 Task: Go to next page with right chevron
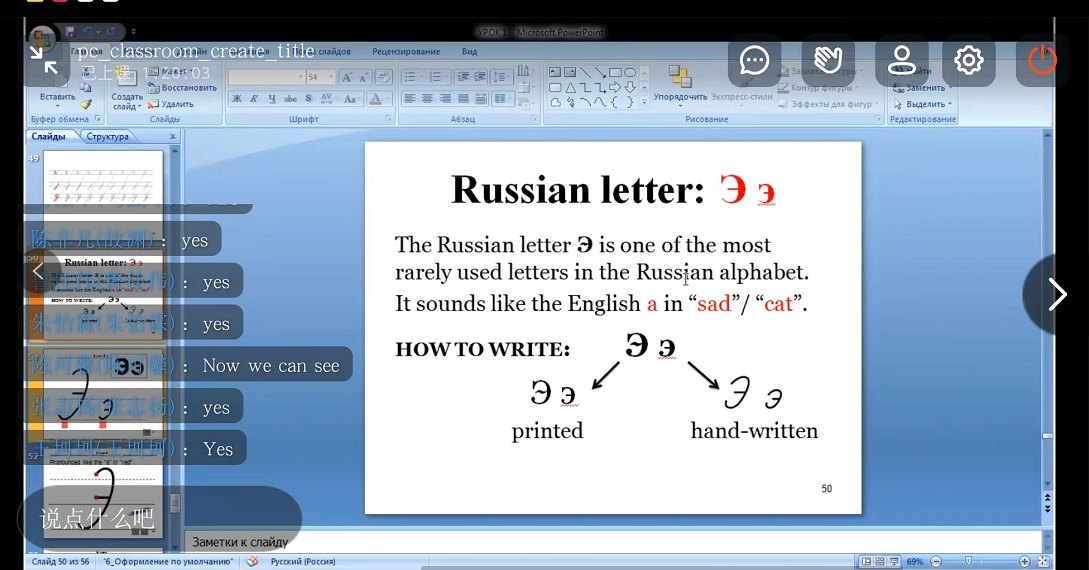coord(1056,294)
